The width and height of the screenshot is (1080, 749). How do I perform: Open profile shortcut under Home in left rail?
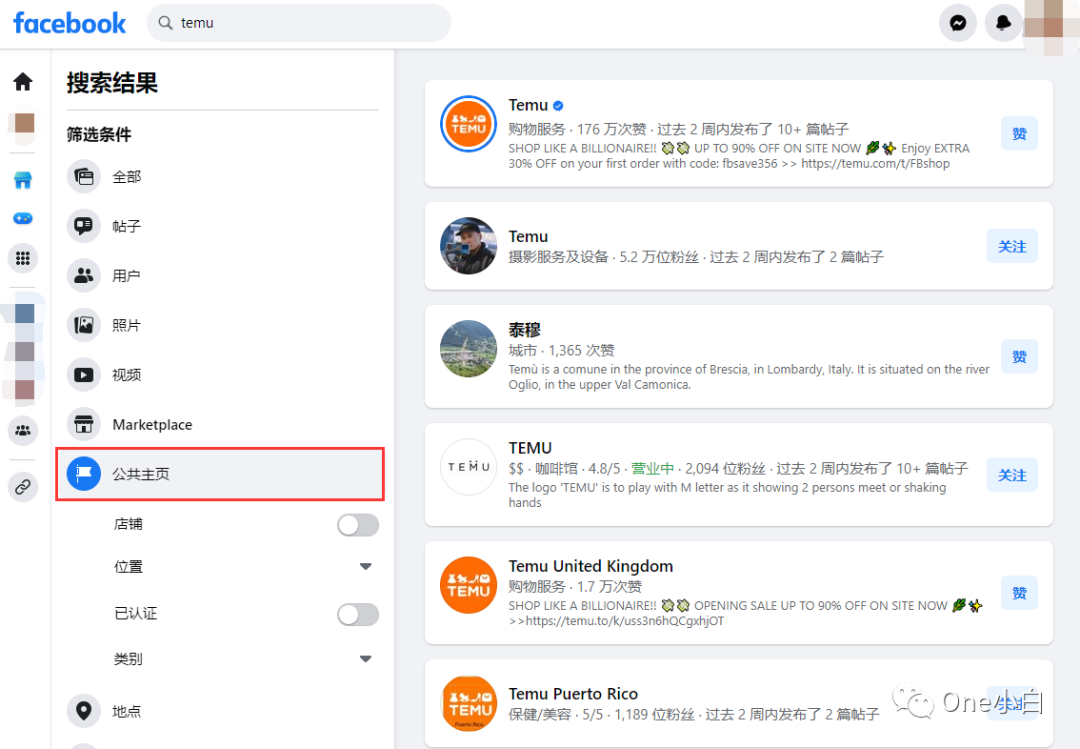[x=25, y=123]
